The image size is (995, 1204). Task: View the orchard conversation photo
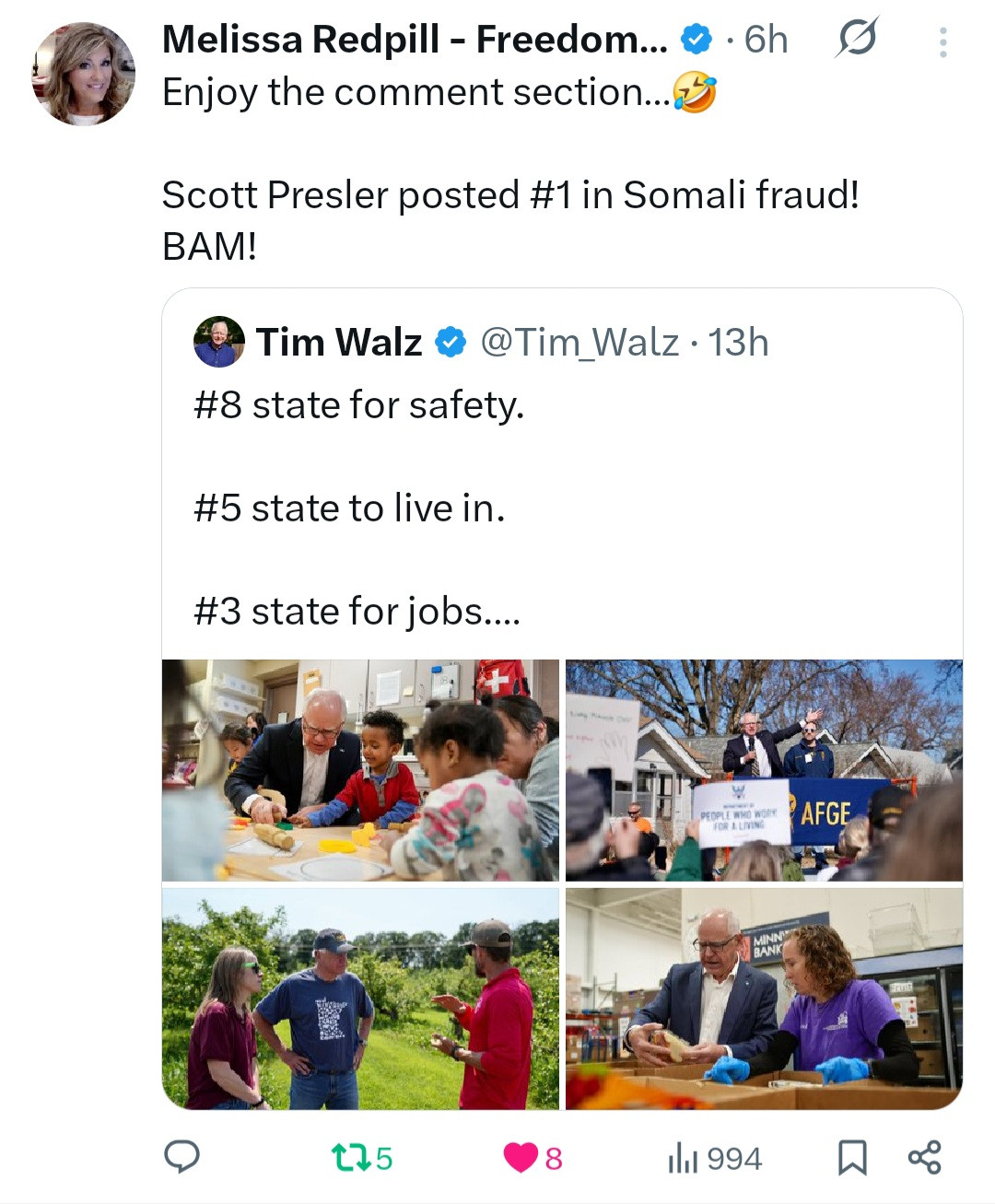[x=360, y=999]
